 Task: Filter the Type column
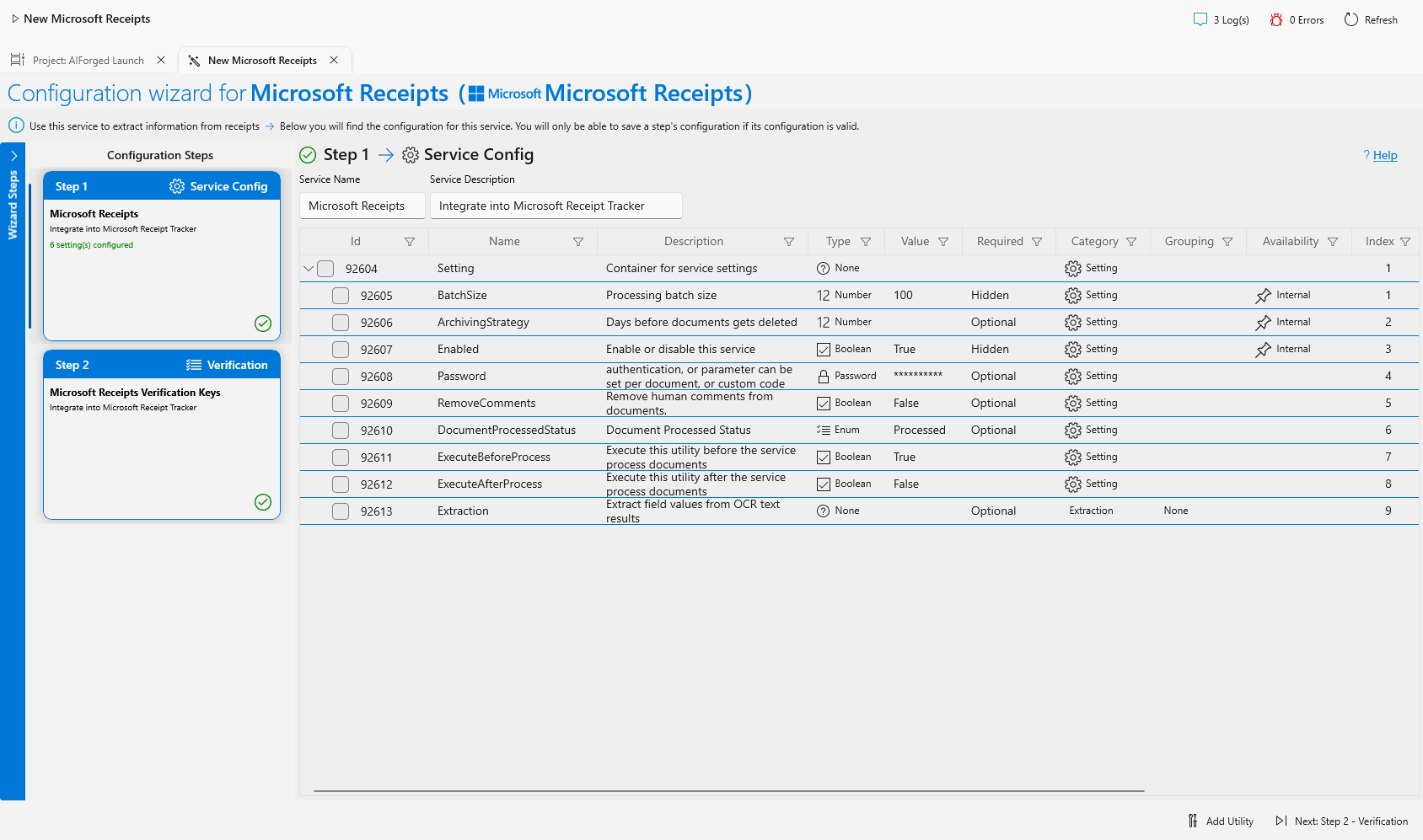coord(866,242)
